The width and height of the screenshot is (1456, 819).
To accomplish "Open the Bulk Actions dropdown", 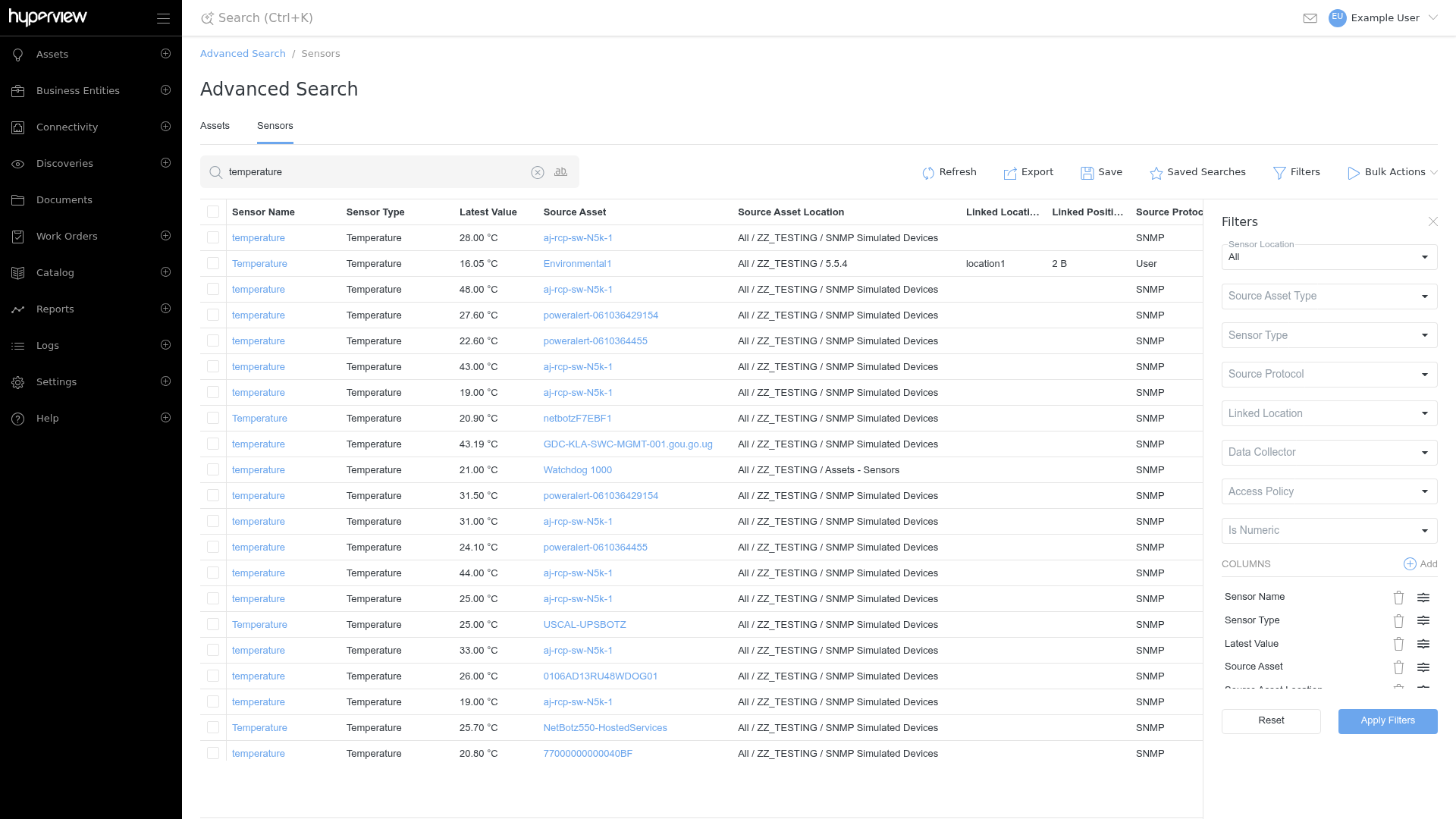I will [x=1392, y=172].
